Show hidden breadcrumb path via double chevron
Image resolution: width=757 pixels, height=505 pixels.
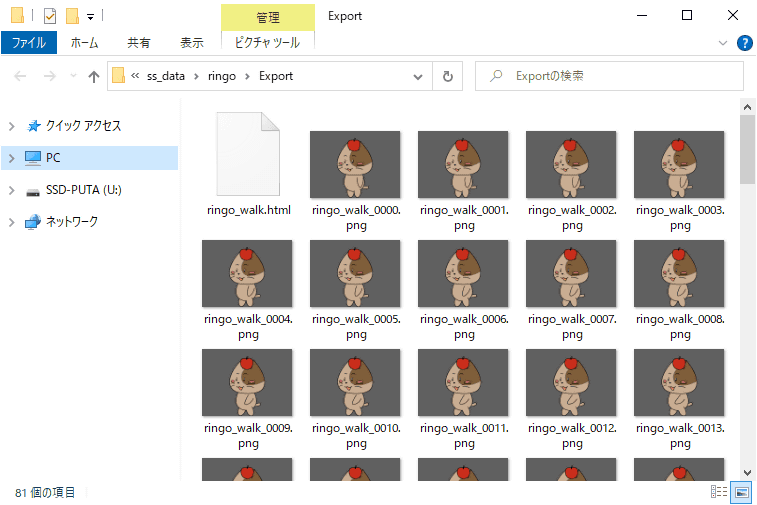pyautogui.click(x=135, y=76)
